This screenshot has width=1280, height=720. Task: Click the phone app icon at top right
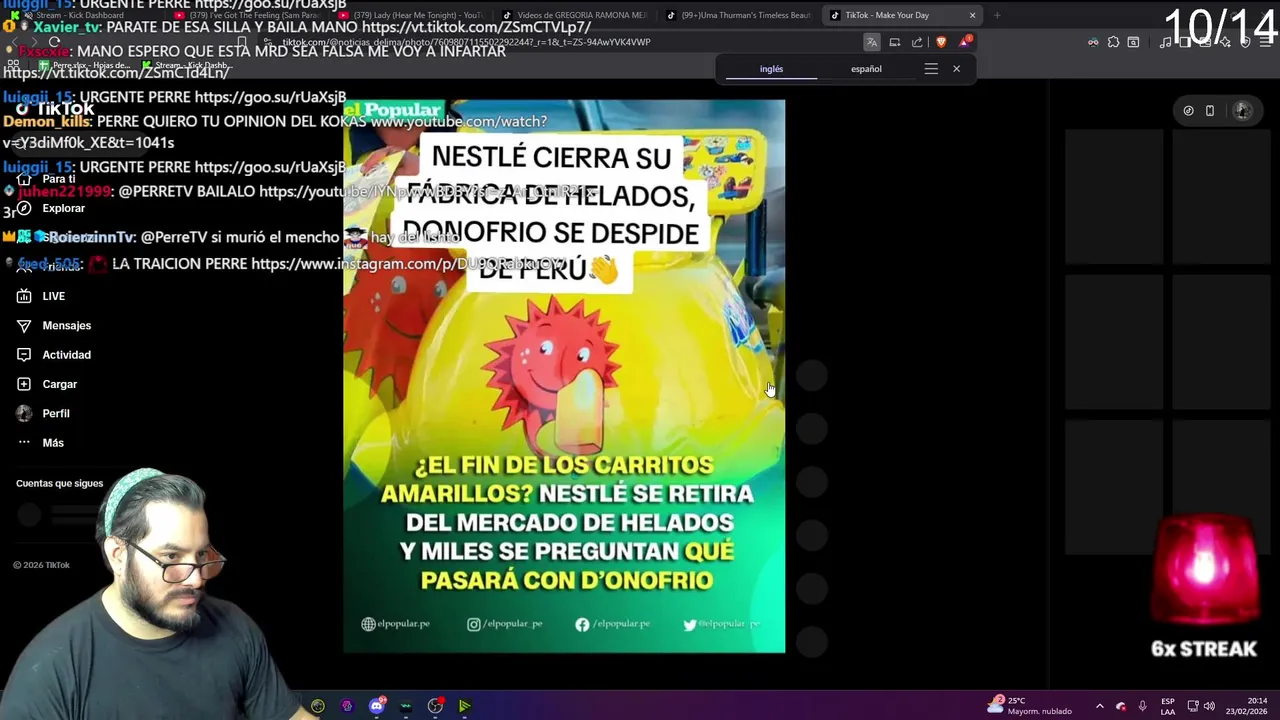1210,111
